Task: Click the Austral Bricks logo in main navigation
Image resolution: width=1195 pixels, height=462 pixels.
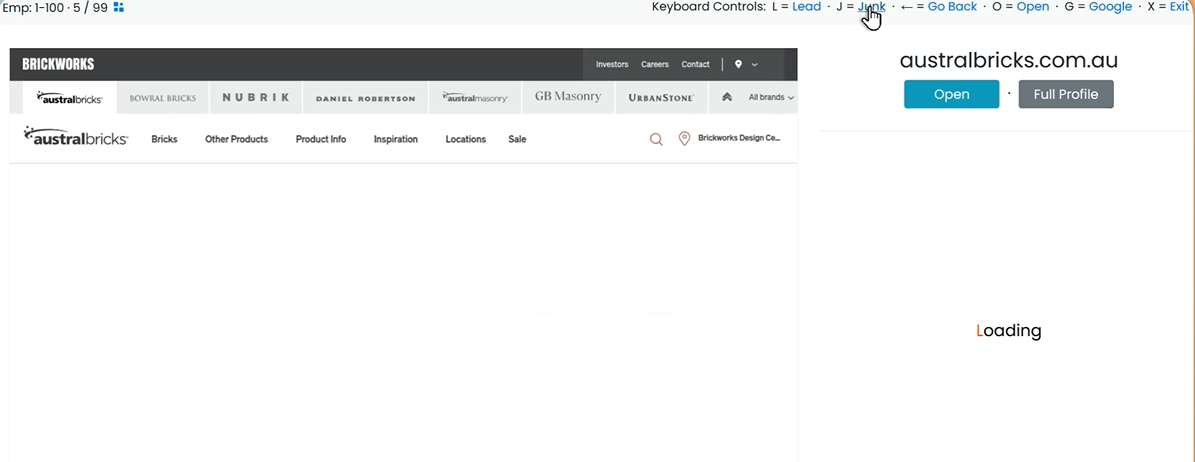Action: click(x=75, y=137)
